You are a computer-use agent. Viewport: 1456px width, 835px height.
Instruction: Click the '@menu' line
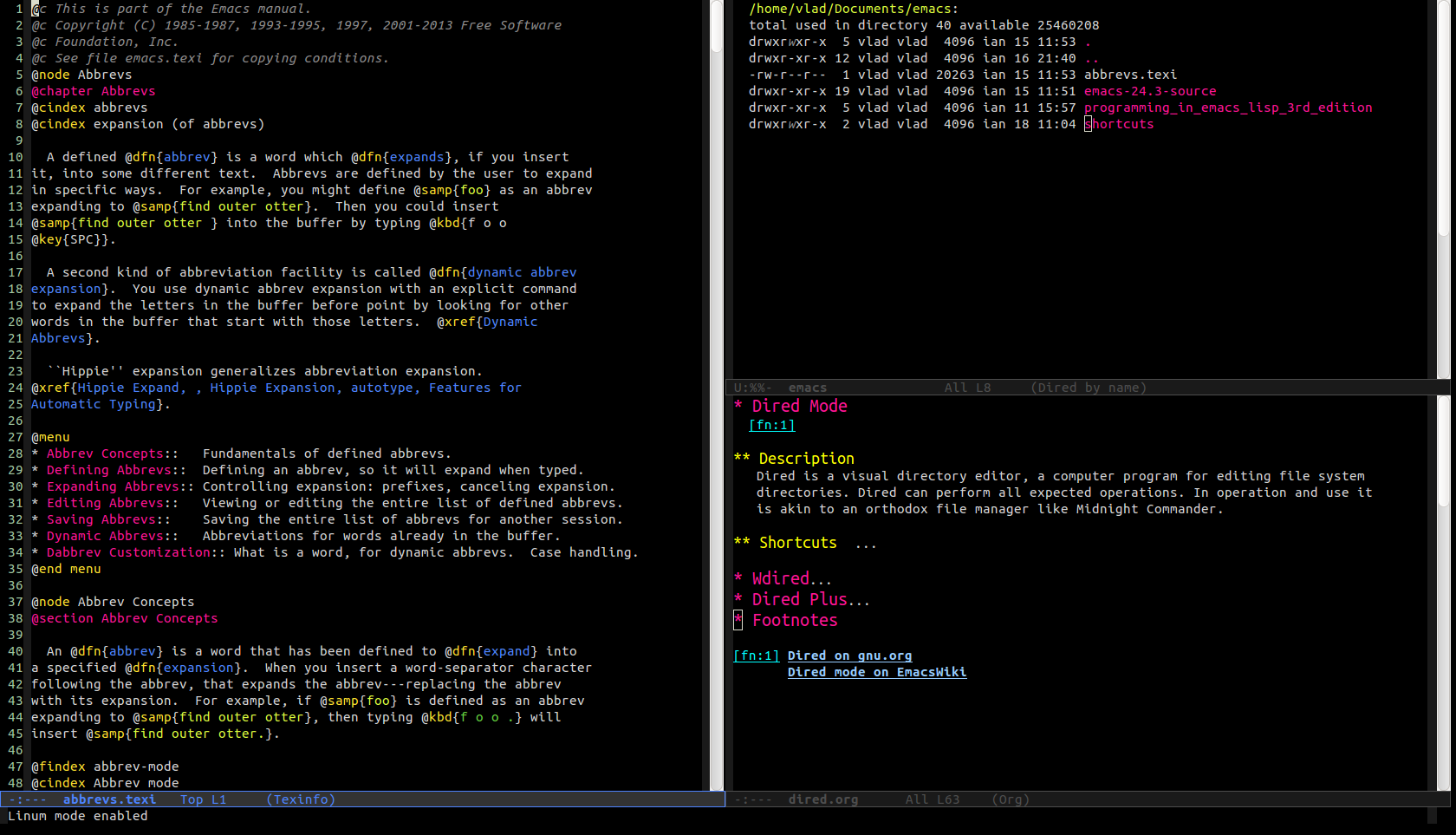50,437
